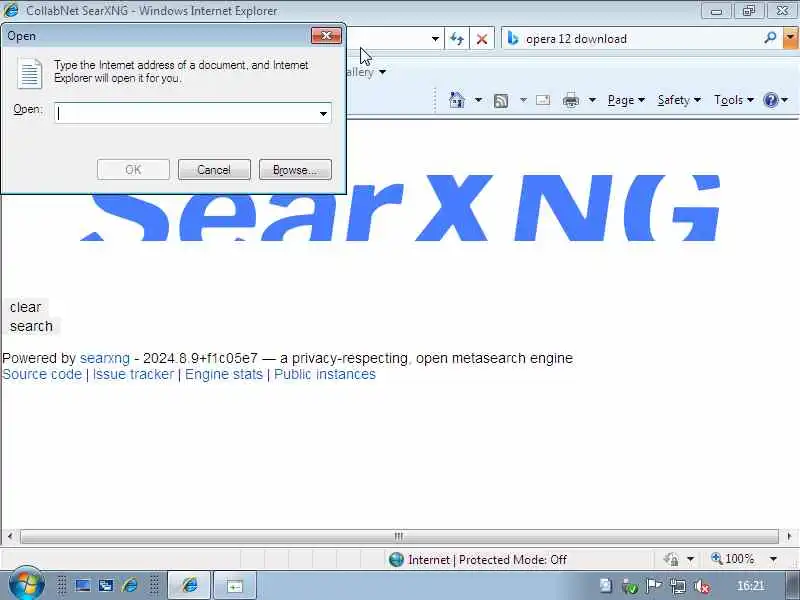Click the Refresh icon beside the address bar
This screenshot has width=800, height=600.
[x=457, y=39]
